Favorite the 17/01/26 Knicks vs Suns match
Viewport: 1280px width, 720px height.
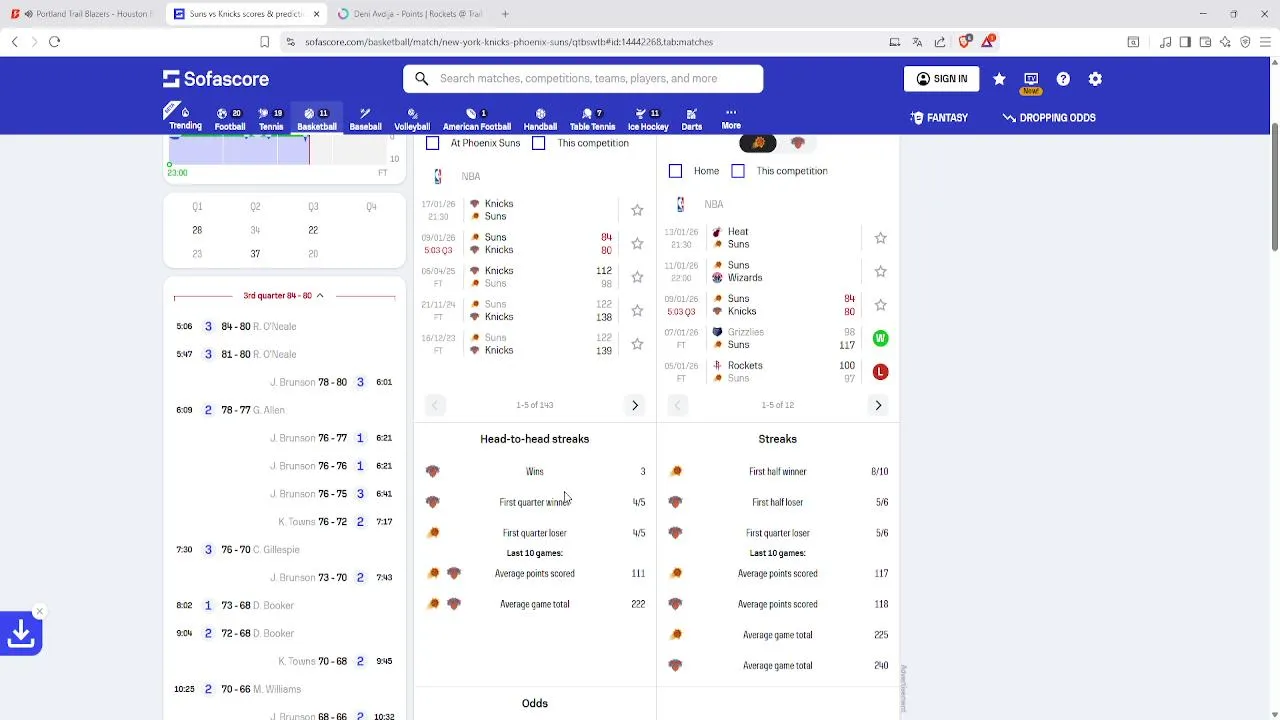click(x=637, y=210)
